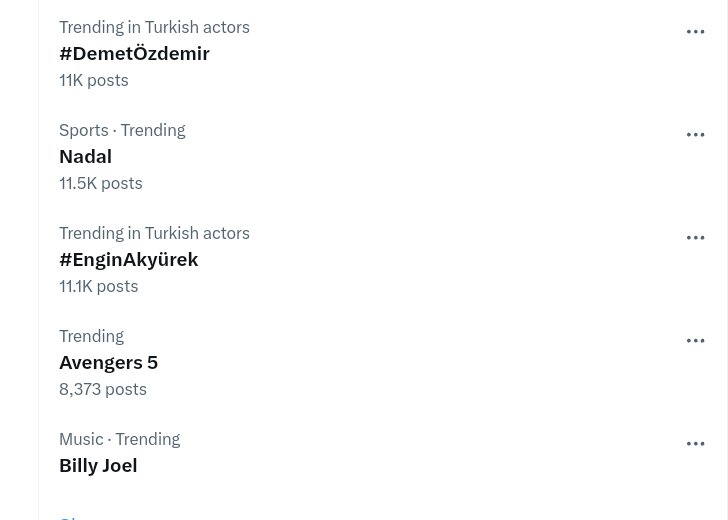The width and height of the screenshot is (728, 520).
Task: Open the #DemetÖzdemir hashtag trend
Action: click(134, 53)
